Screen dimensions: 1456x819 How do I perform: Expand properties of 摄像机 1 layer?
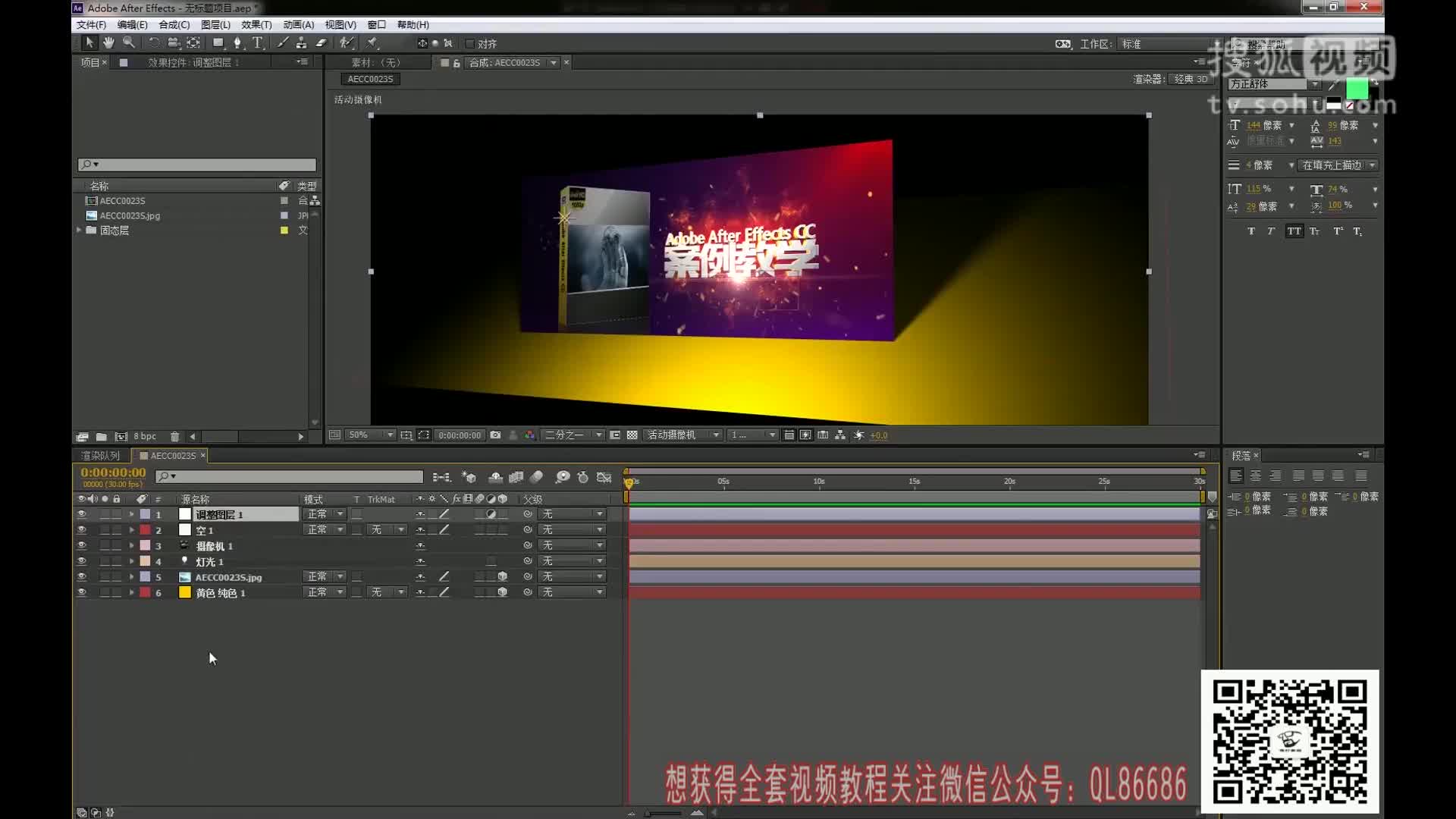coord(131,546)
